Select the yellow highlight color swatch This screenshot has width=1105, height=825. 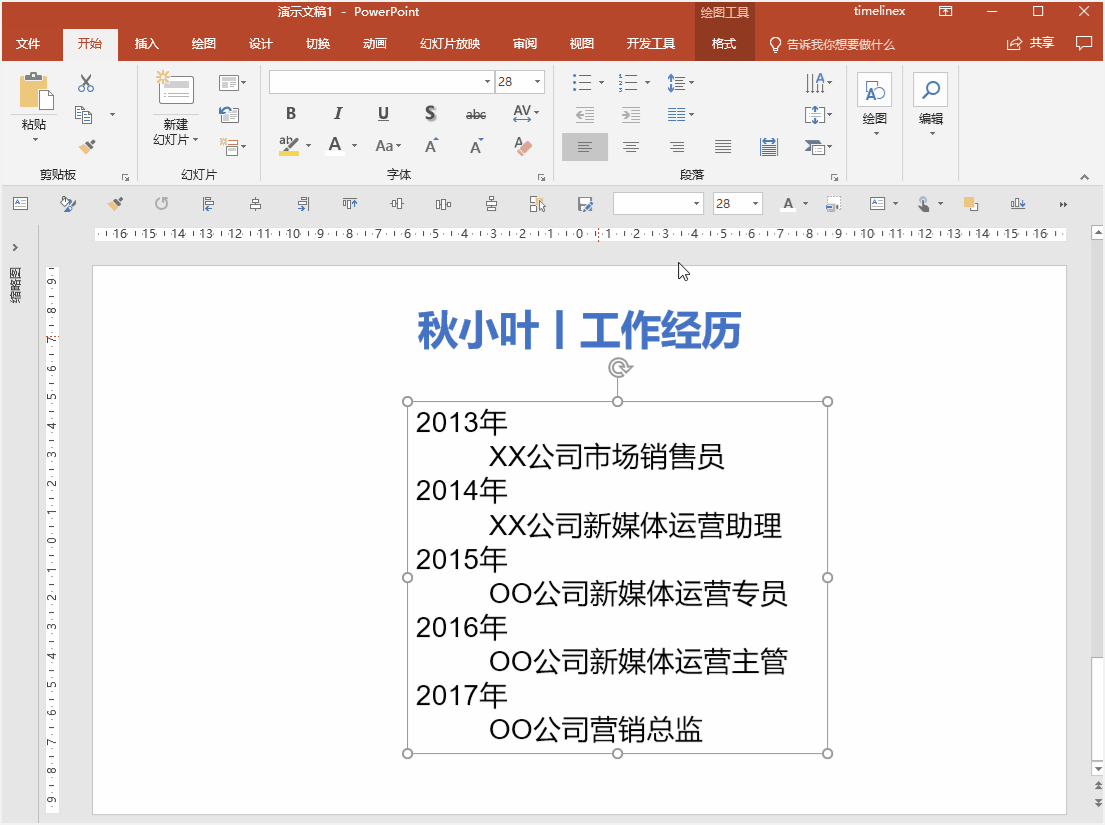click(287, 151)
